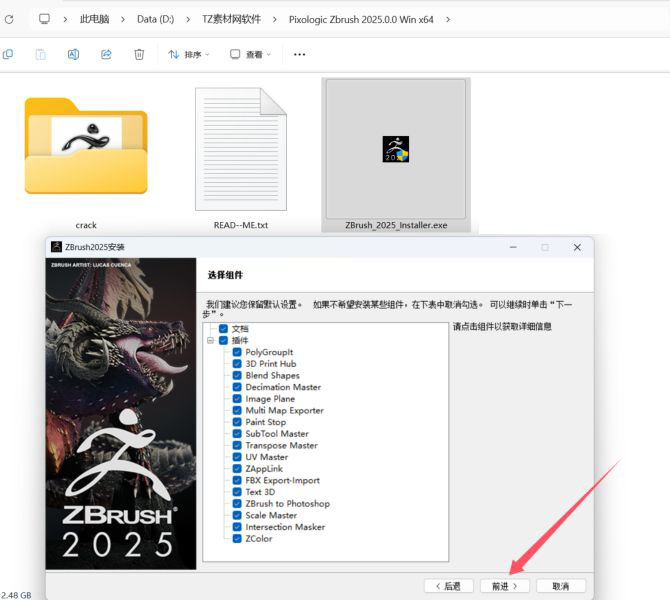Click the 前进 next button
The image size is (670, 600).
[x=505, y=586]
